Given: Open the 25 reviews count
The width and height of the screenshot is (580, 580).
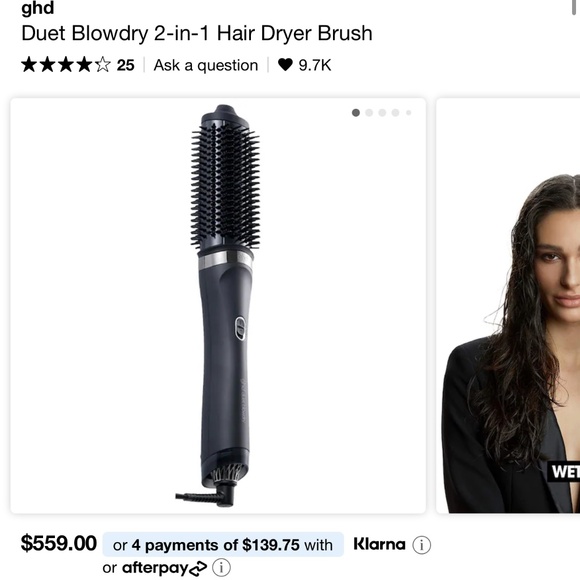Looking at the screenshot, I should pyautogui.click(x=125, y=65).
